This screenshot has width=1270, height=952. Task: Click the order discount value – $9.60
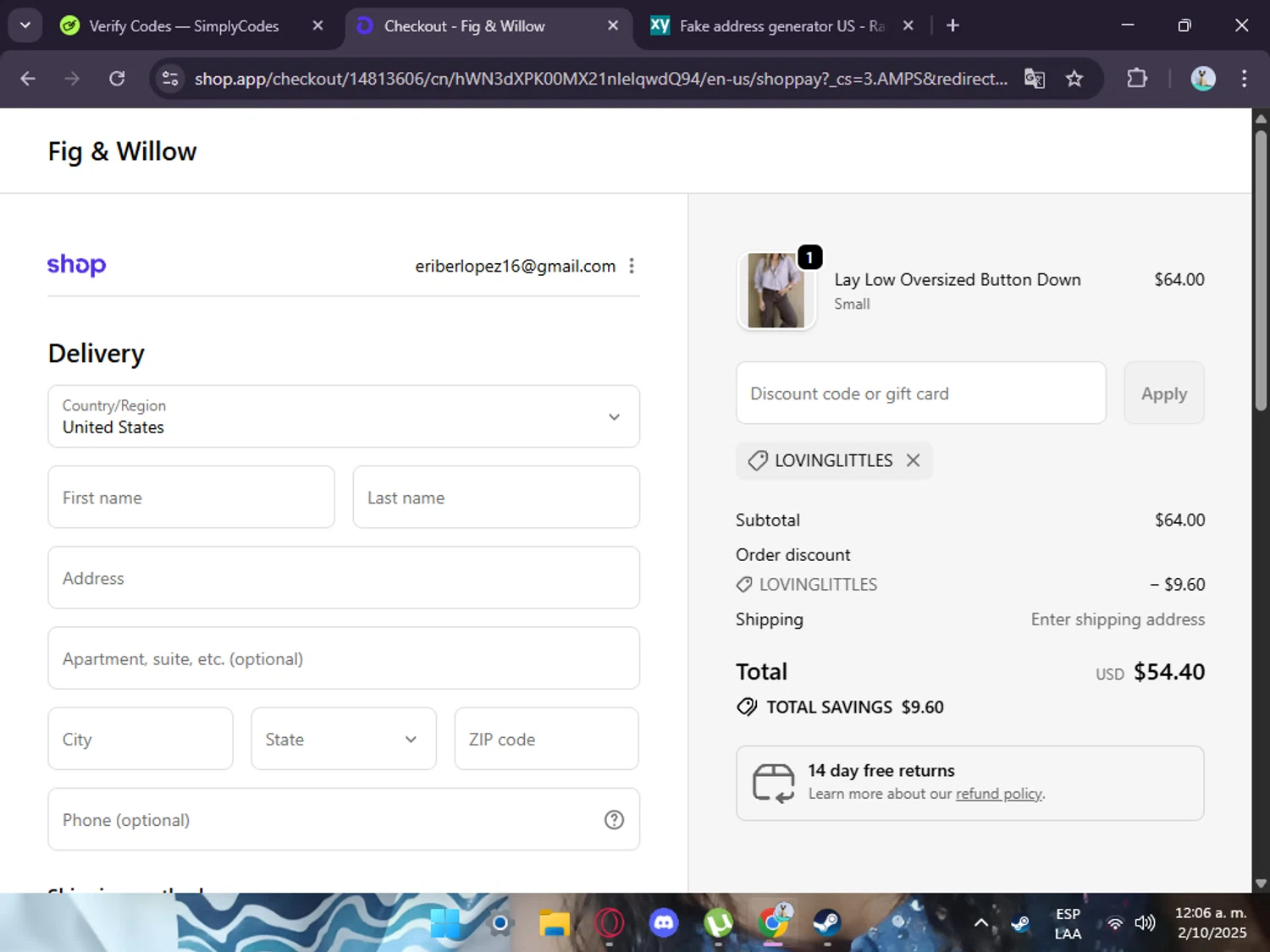[1177, 584]
